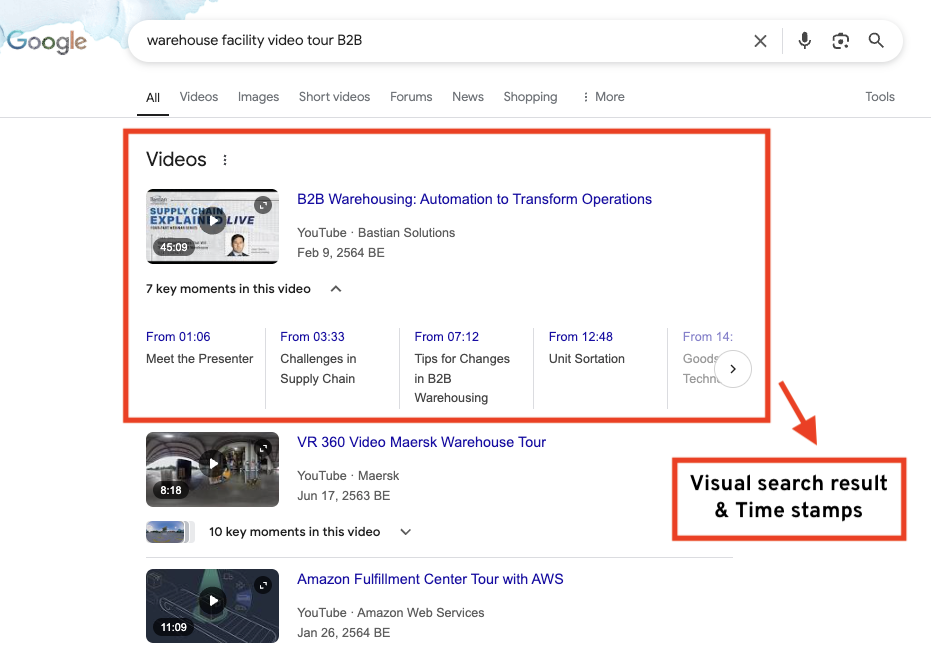The width and height of the screenshot is (931, 653).
Task: Play the Maersk Warehouse Tour video thumbnail
Action: 212,469
